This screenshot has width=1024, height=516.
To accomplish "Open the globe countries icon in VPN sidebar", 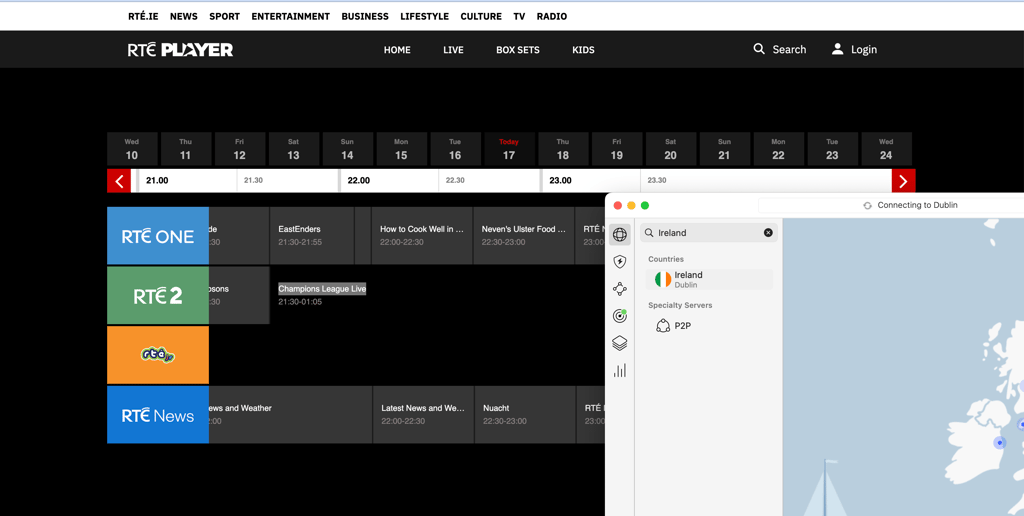I will tap(620, 234).
